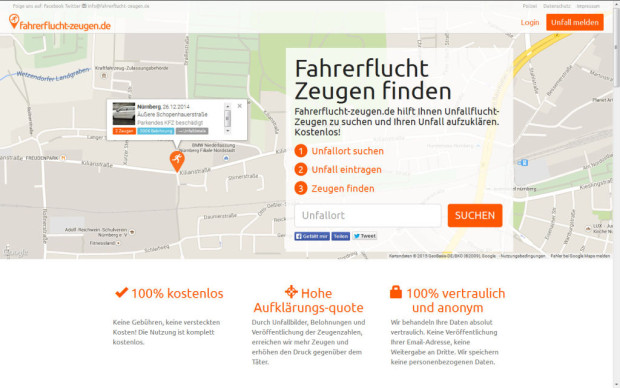620x388 pixels.
Task: Click the popup scrollbar up arrow
Action: coord(227,106)
